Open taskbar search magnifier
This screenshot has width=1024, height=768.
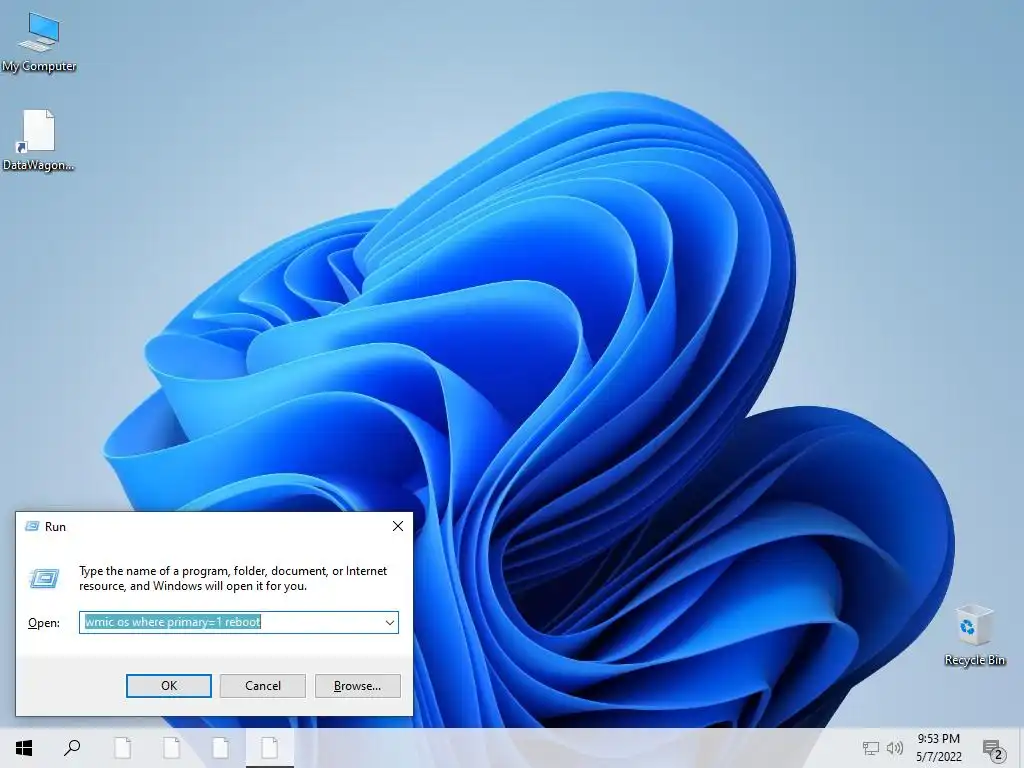coord(72,748)
